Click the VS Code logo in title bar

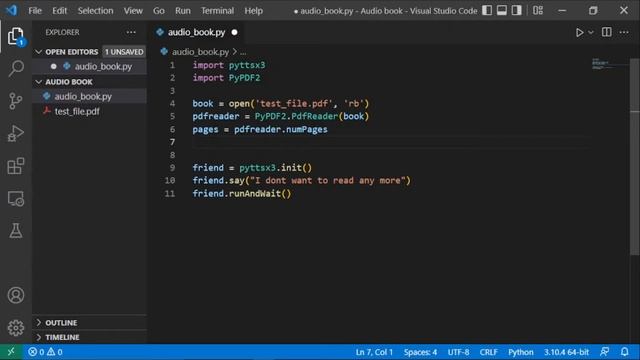(x=12, y=10)
